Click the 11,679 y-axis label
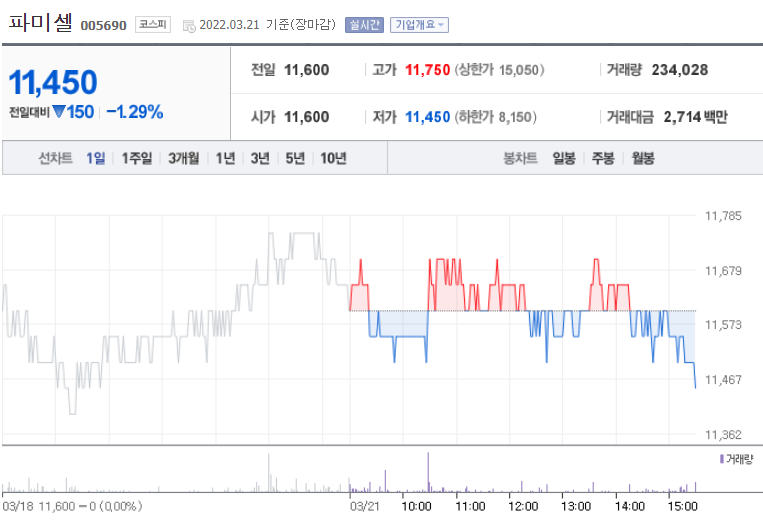 pos(723,271)
